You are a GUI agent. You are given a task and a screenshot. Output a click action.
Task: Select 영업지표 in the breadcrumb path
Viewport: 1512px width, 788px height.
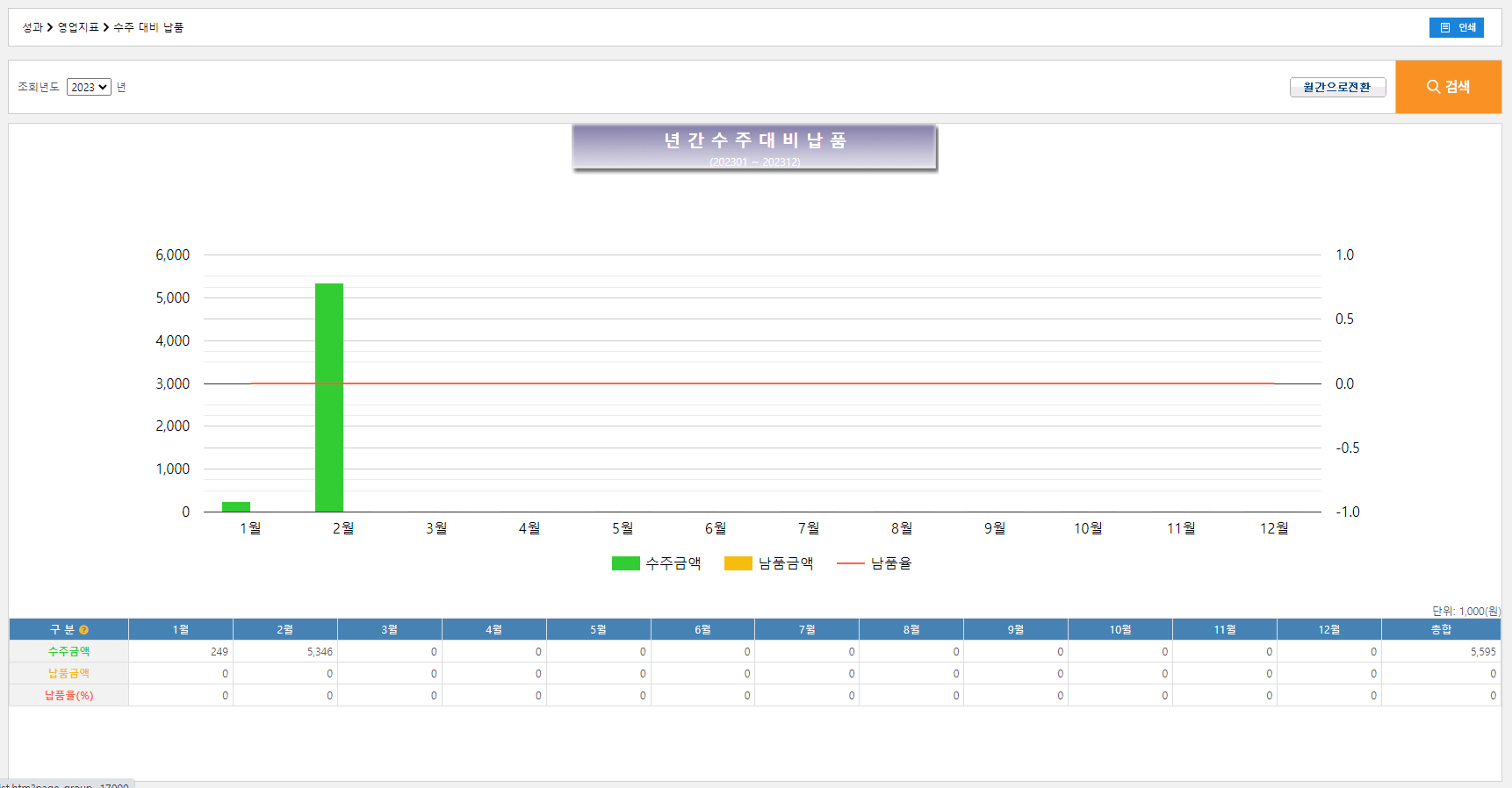point(78,28)
